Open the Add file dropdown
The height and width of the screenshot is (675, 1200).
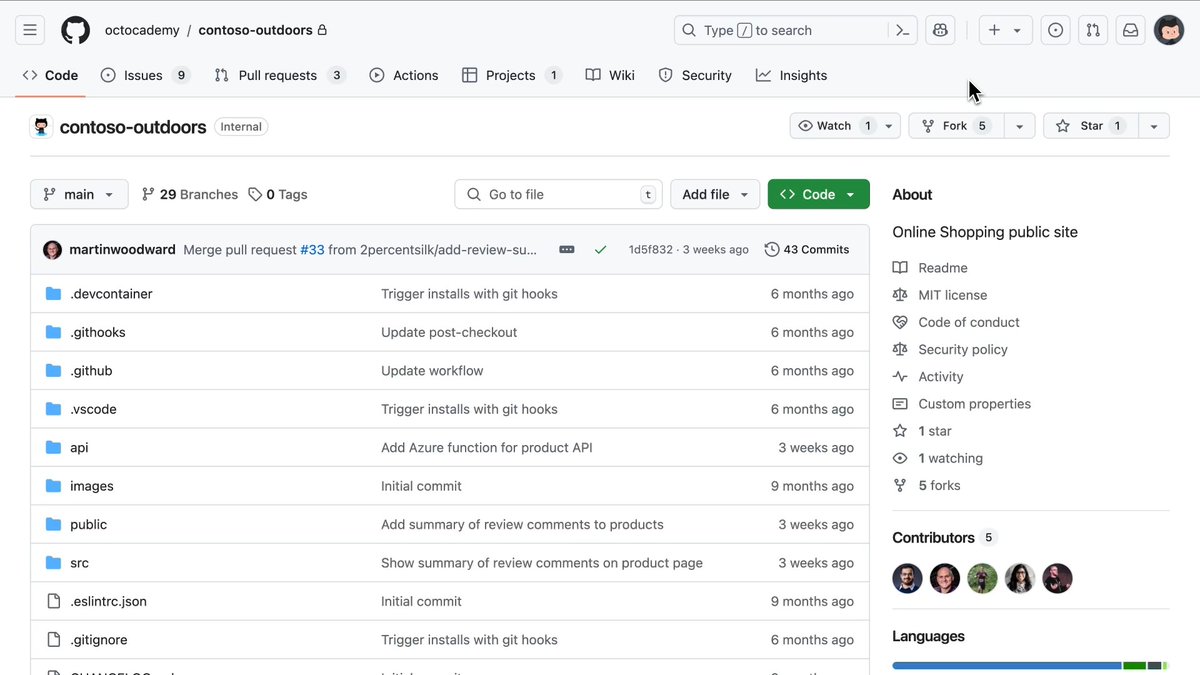[x=715, y=194]
